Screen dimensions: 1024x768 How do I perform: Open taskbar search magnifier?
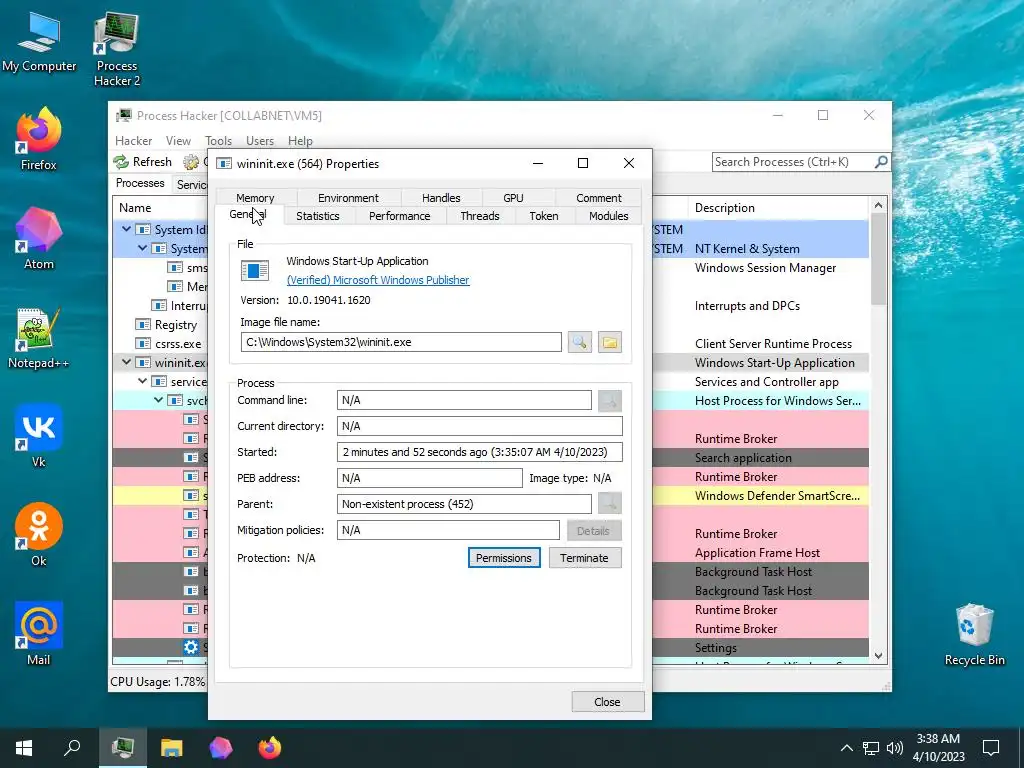click(x=72, y=748)
